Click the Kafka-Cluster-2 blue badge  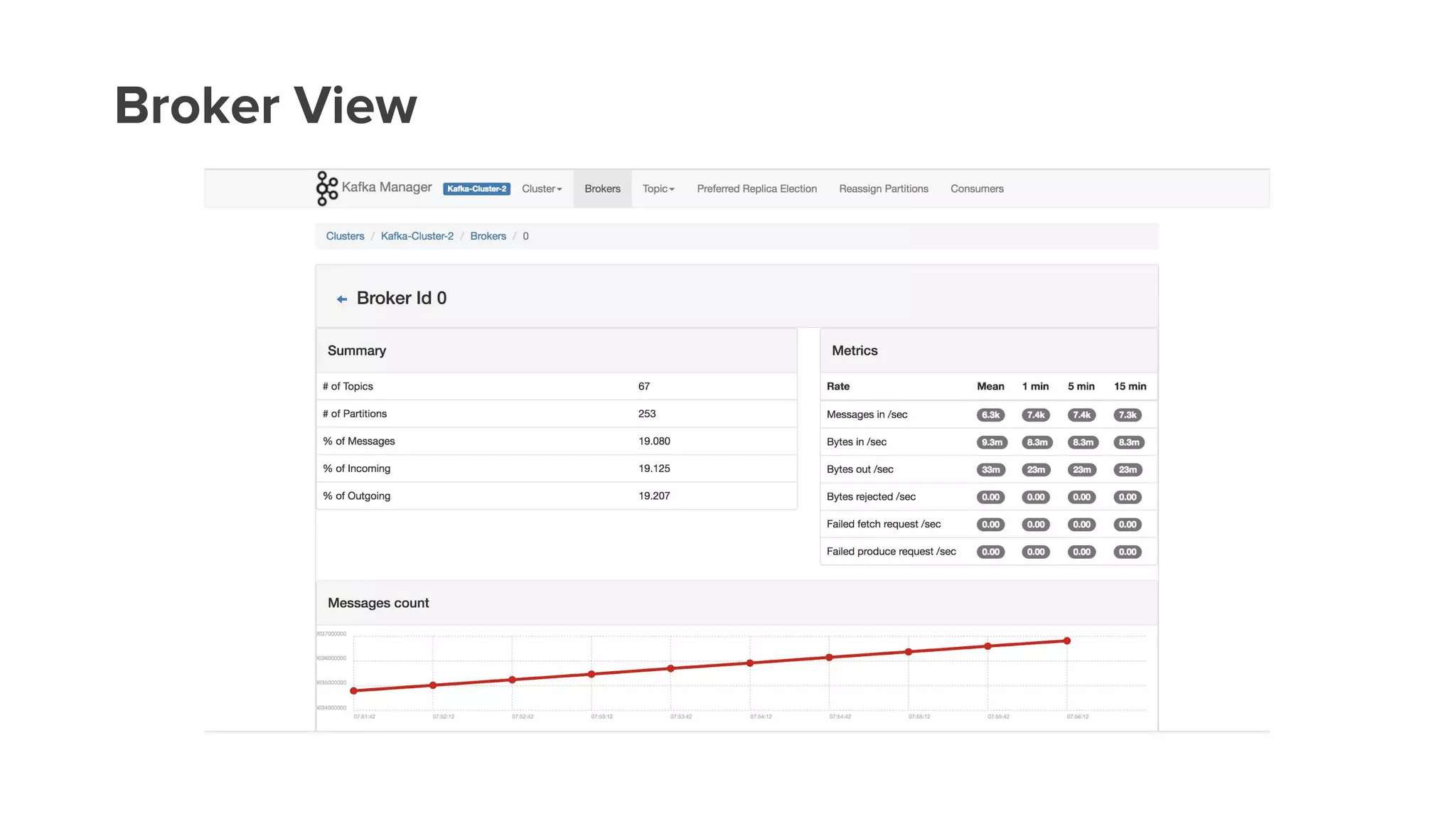click(476, 189)
